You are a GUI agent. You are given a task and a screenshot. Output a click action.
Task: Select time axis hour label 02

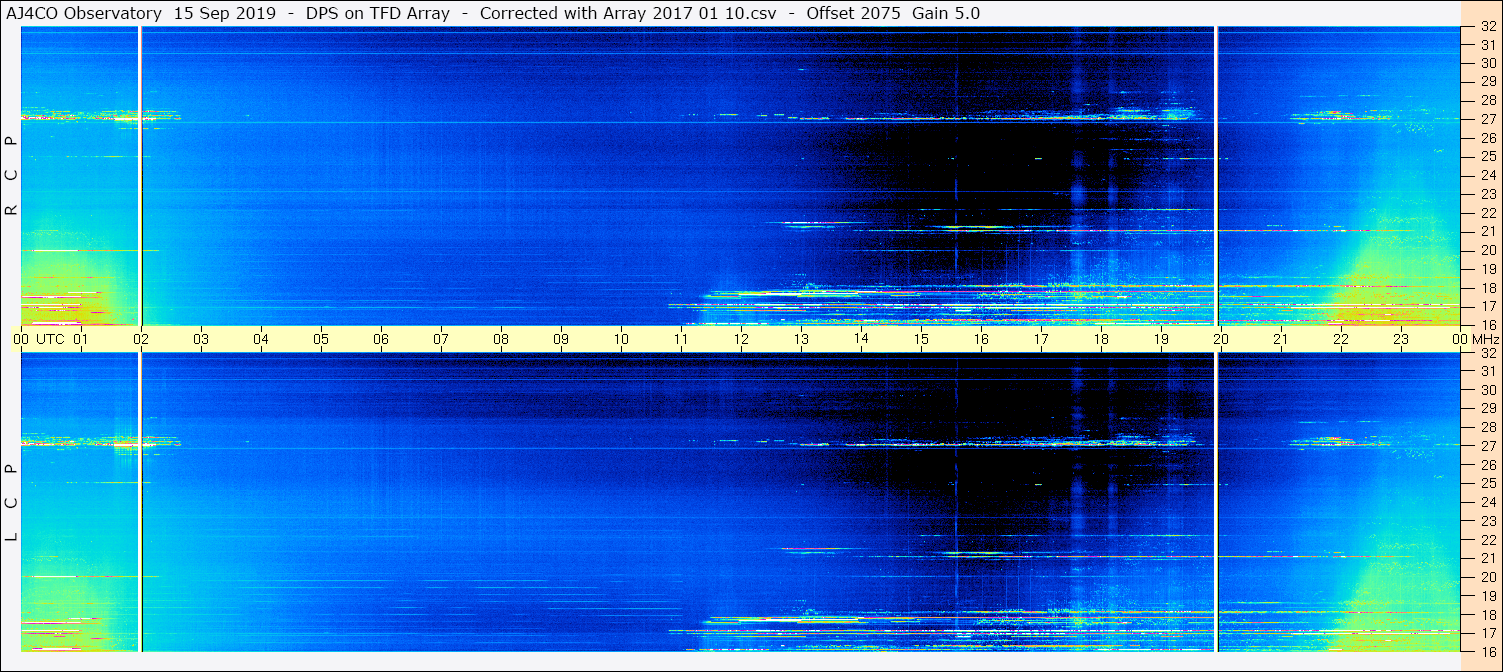(141, 339)
